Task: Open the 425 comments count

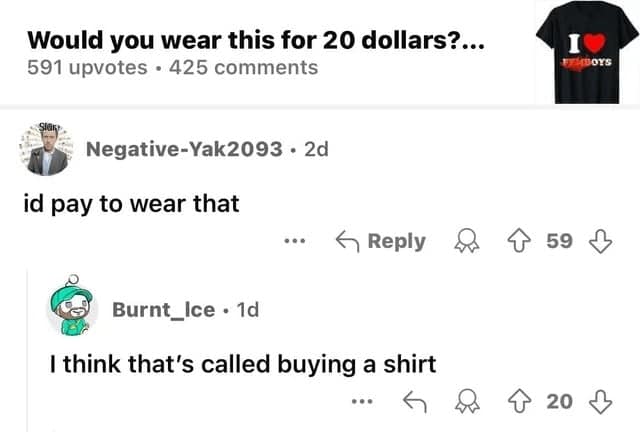Action: coord(244,67)
